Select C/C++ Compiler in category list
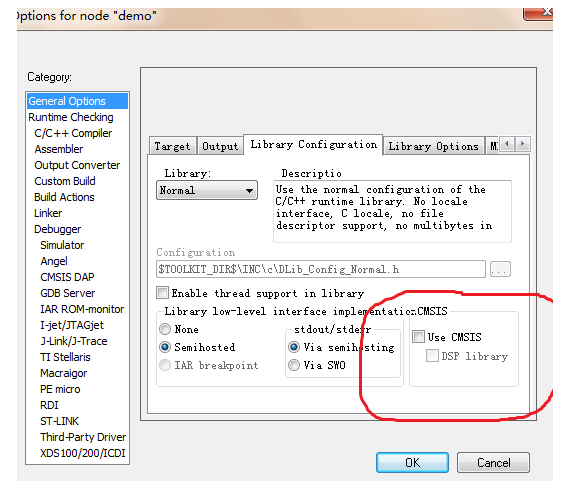Image resolution: width=580 pixels, height=489 pixels. coord(73,133)
